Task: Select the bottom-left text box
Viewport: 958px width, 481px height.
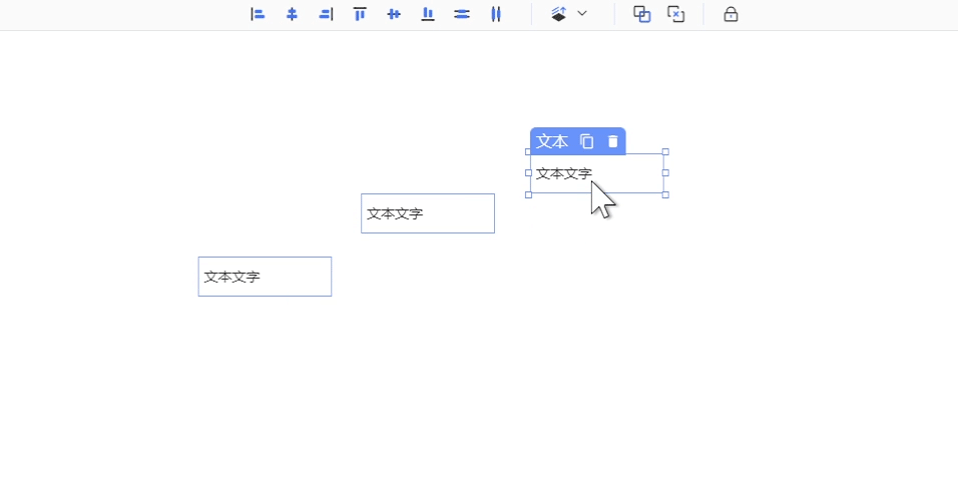Action: pos(265,277)
